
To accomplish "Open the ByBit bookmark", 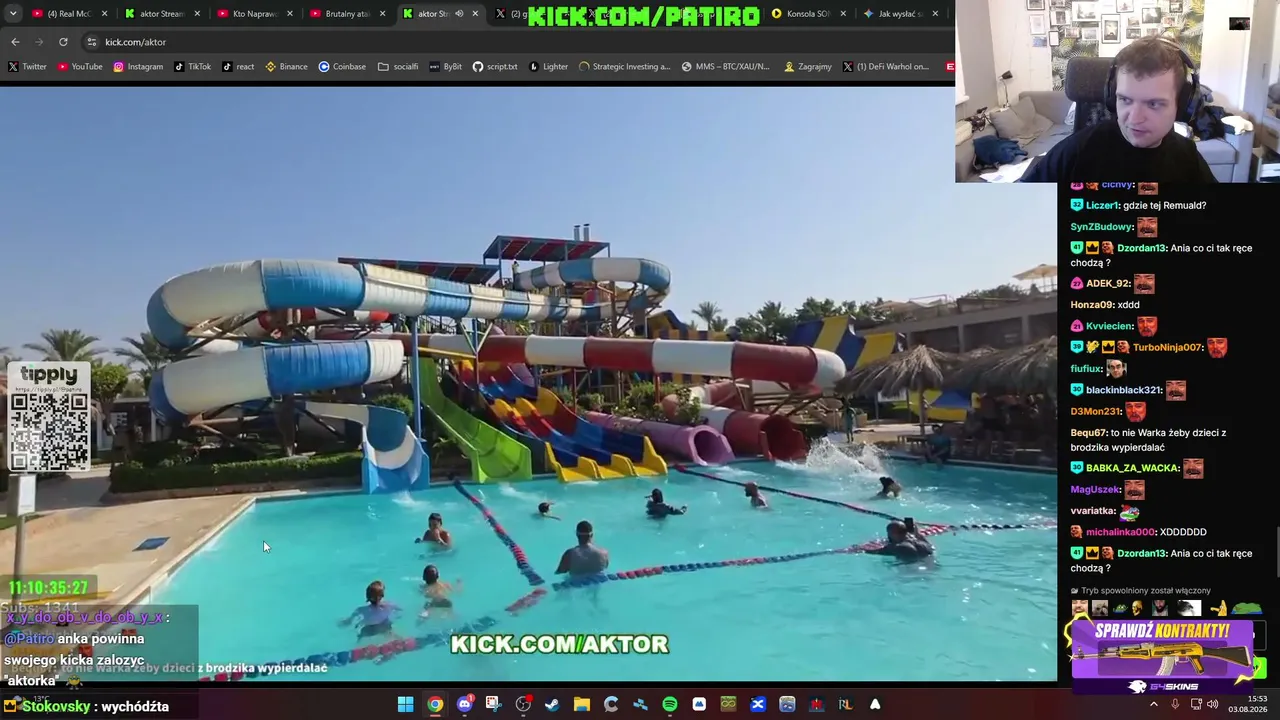I will pyautogui.click(x=445, y=67).
